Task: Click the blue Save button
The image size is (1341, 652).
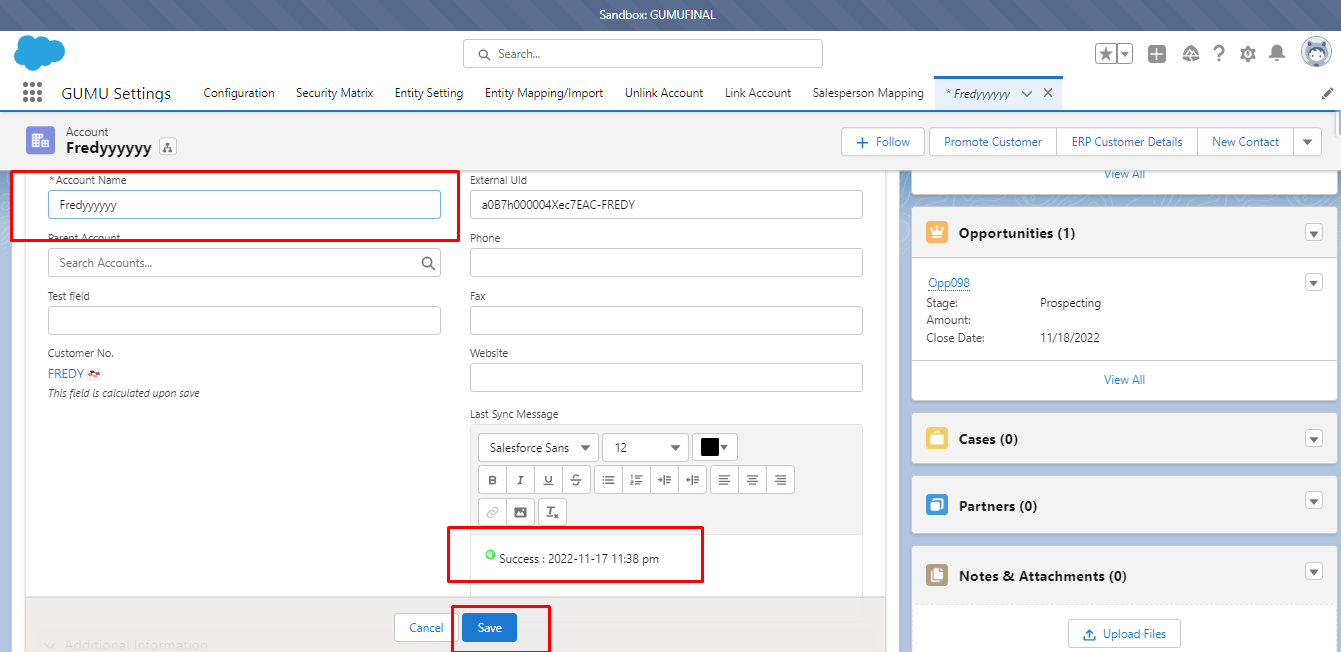Action: [x=489, y=628]
